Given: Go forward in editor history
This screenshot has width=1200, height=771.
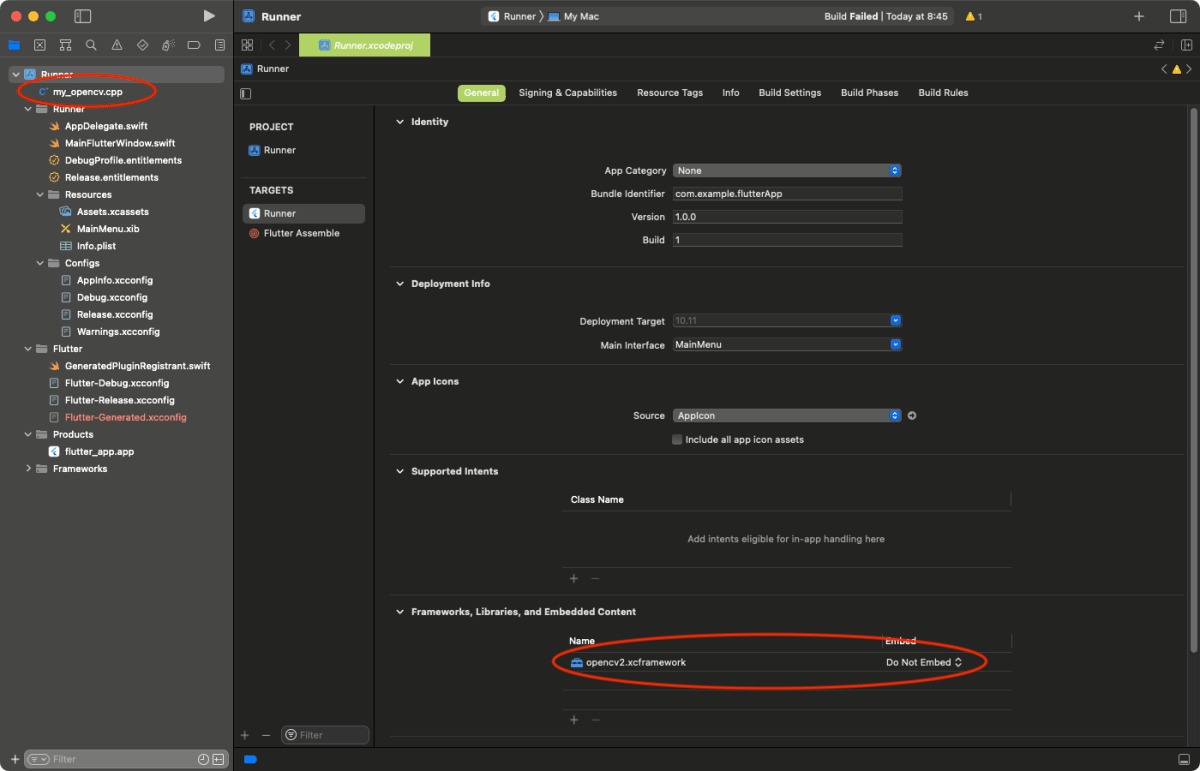Looking at the screenshot, I should (288, 45).
